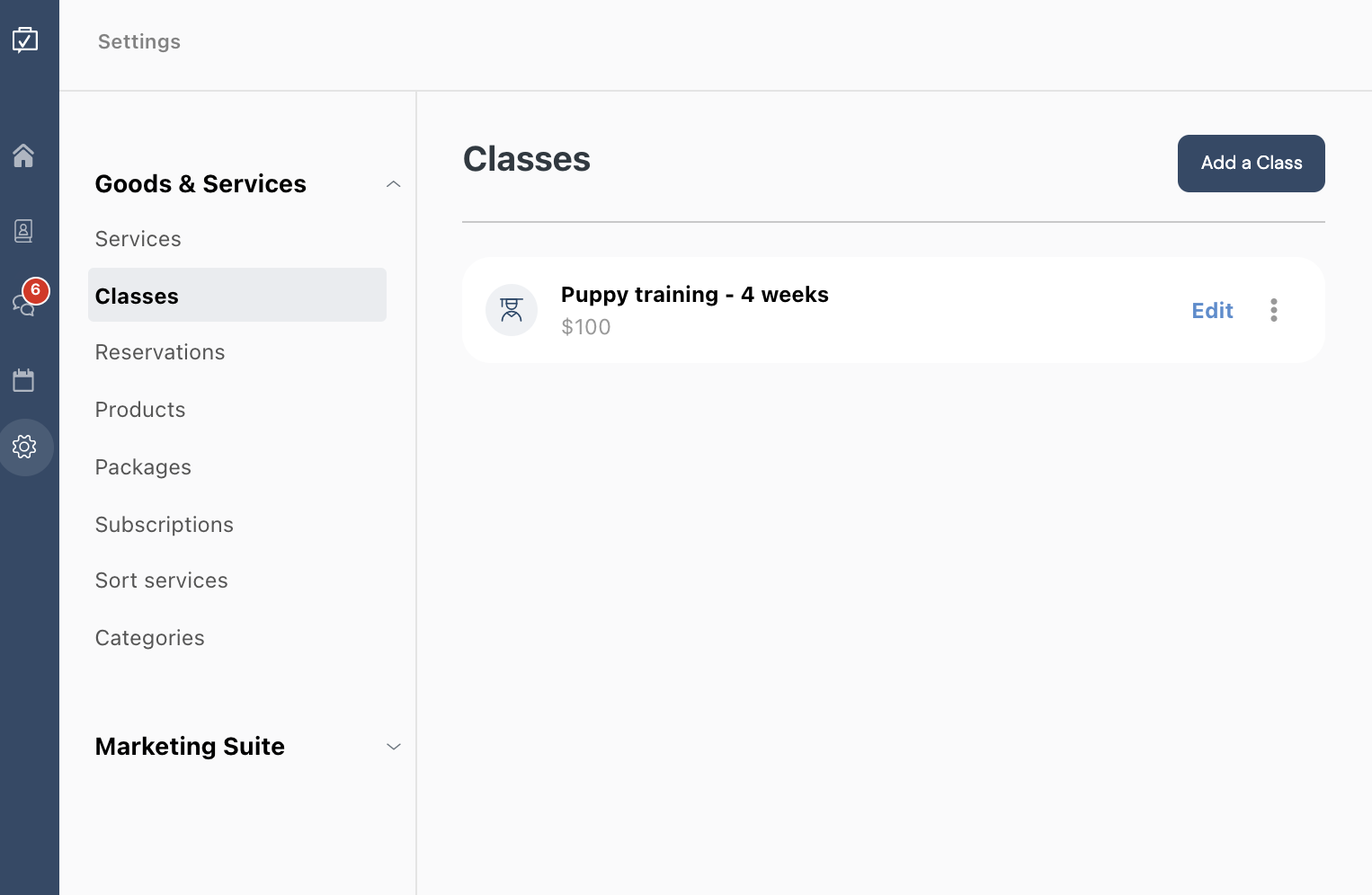Viewport: 1372px width, 895px height.
Task: Open Sort services option
Action: [x=162, y=580]
